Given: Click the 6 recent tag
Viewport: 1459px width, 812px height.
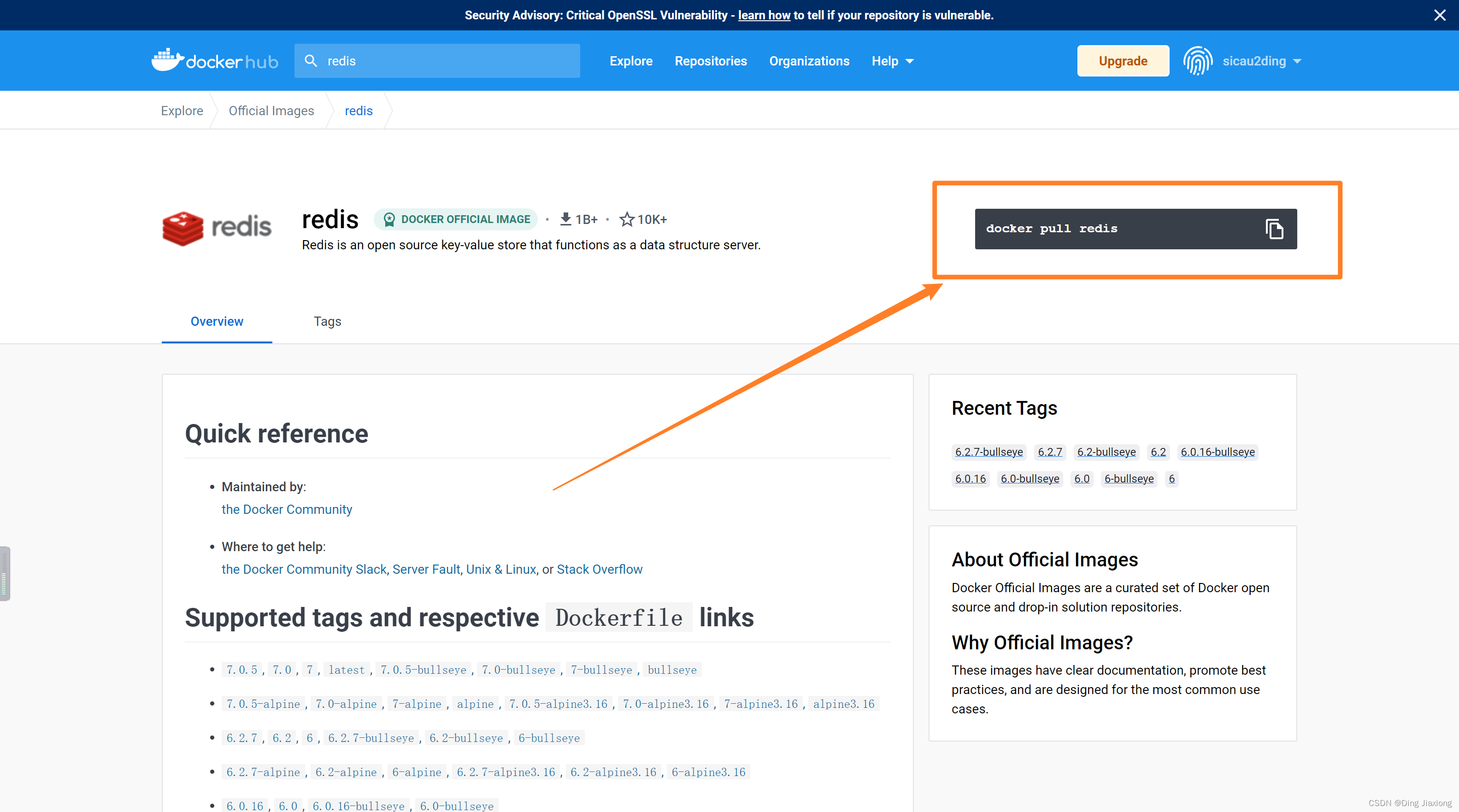Looking at the screenshot, I should (x=1172, y=478).
